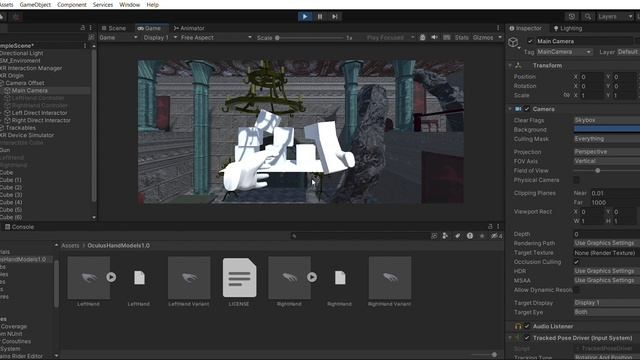This screenshot has width=640, height=360.
Task: Enable Allow Dynamic Resolution checkbox
Action: pos(576,290)
